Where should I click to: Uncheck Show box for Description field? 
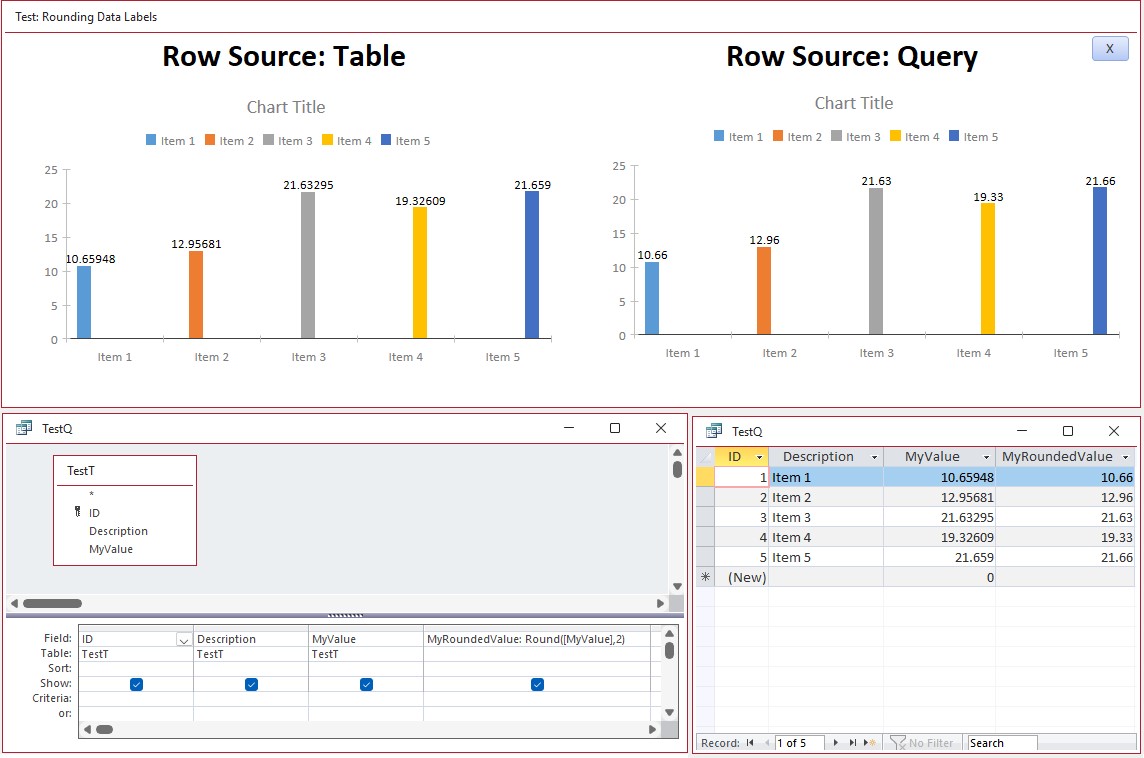point(251,684)
